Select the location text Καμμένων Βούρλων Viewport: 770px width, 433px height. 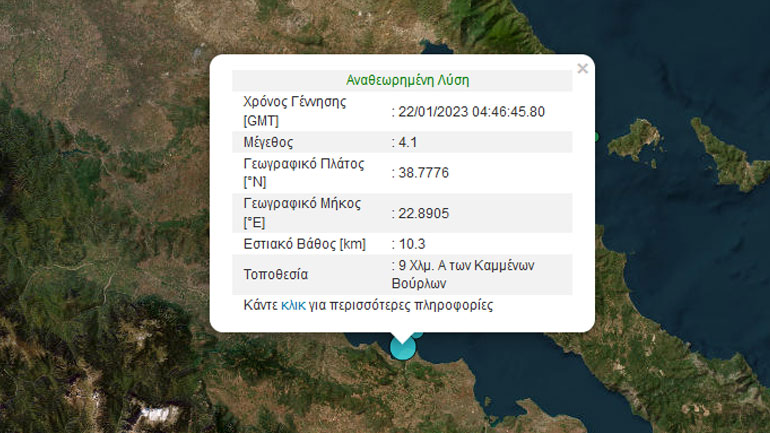(x=463, y=274)
